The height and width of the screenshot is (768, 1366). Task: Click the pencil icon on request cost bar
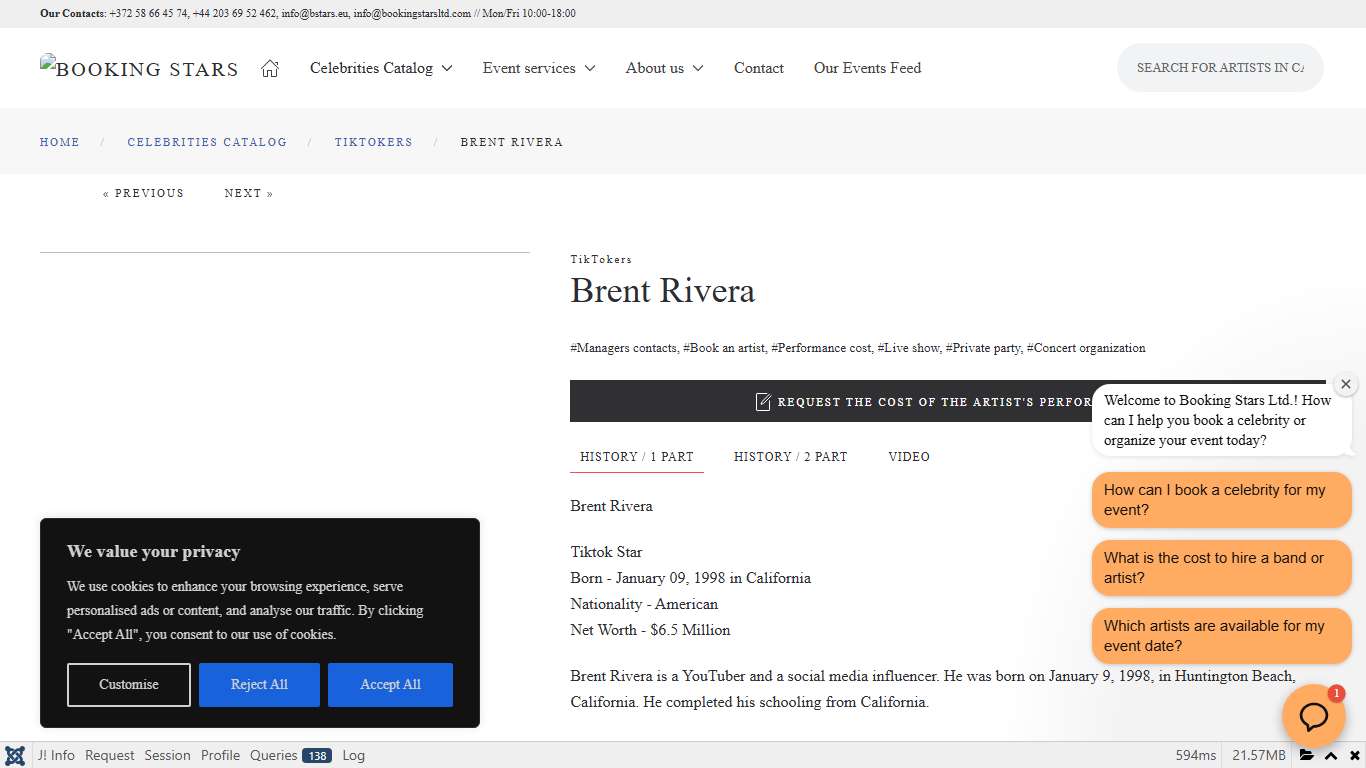[x=762, y=401]
